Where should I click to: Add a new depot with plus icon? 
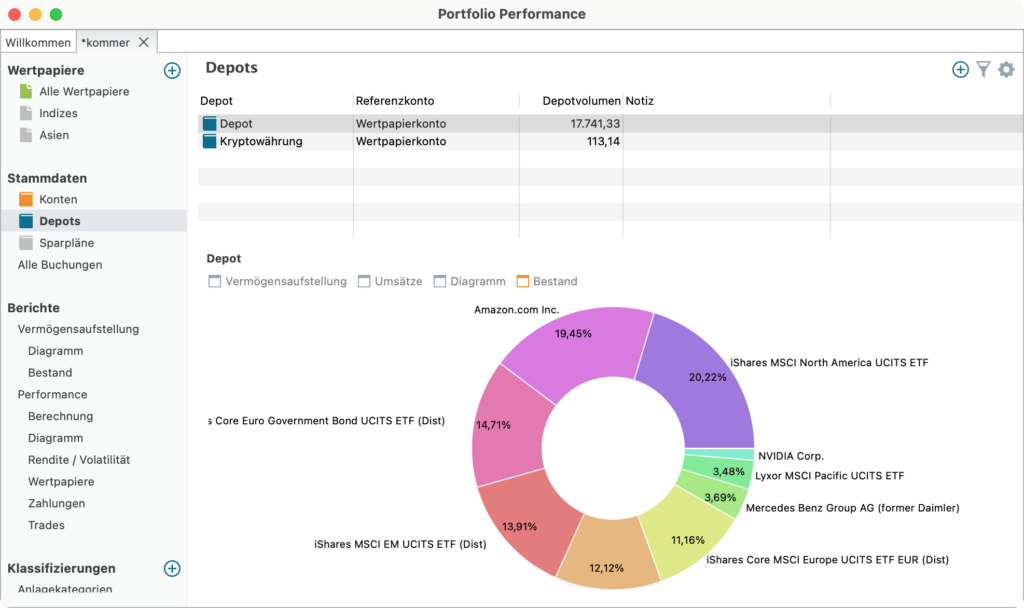click(960, 69)
